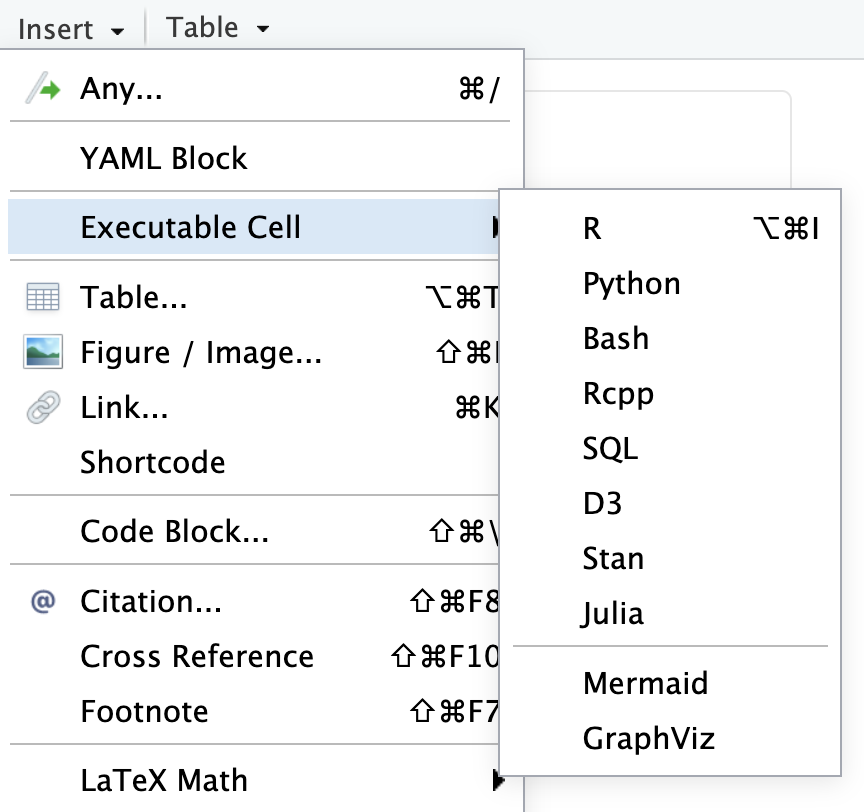Choose the Executable Cell menu item
The height and width of the screenshot is (812, 864).
(x=191, y=227)
